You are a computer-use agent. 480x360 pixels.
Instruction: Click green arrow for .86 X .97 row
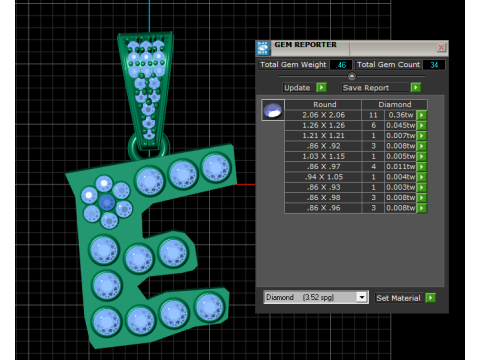(x=422, y=167)
